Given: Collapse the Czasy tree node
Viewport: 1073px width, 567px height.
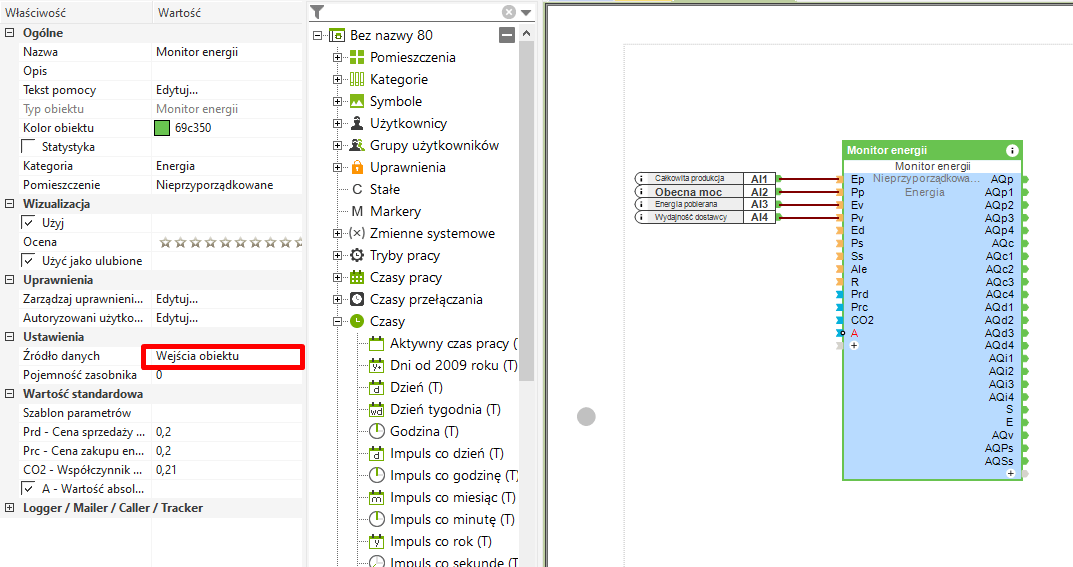Looking at the screenshot, I should click(338, 321).
